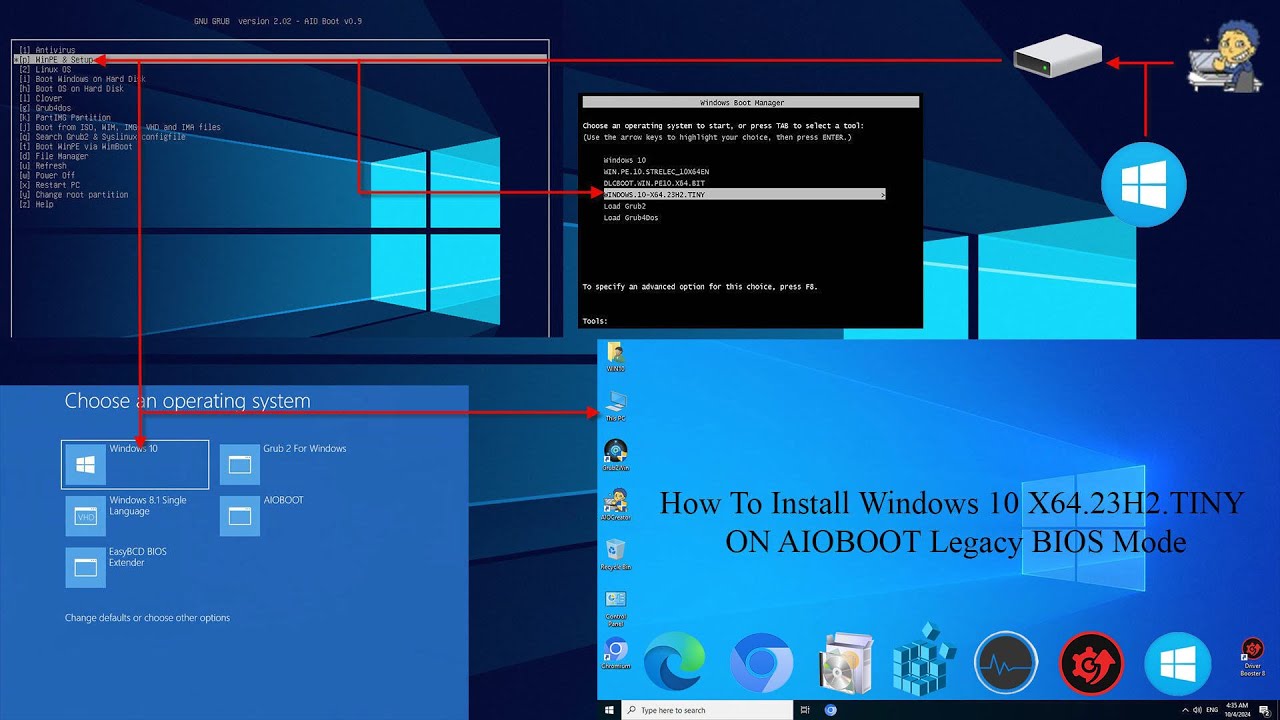The image size is (1280, 720).
Task: Click the large Microsoft Edge icon
Action: pos(675,663)
